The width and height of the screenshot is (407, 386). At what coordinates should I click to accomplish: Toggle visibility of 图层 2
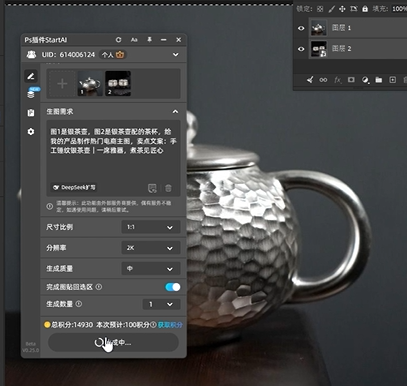tap(301, 49)
